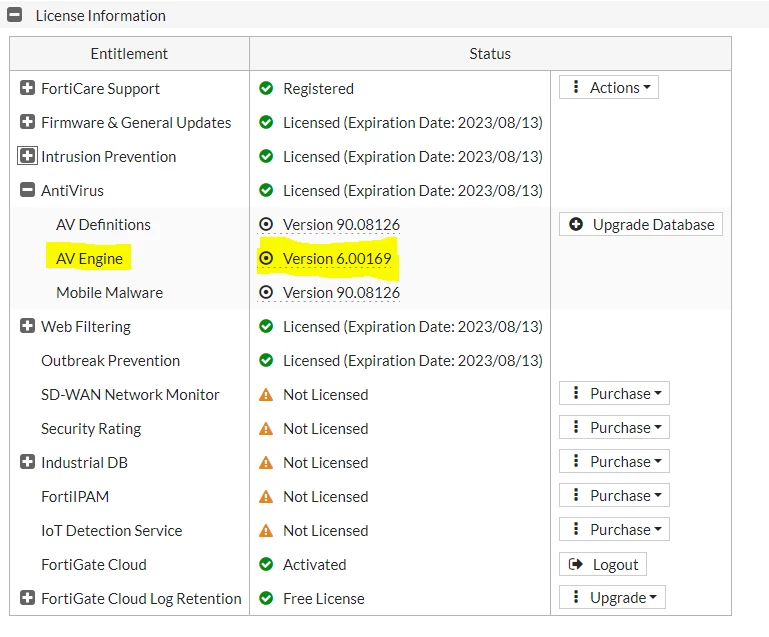Click the version icon beside AV Definitions version
The image size is (769, 637).
tap(266, 224)
